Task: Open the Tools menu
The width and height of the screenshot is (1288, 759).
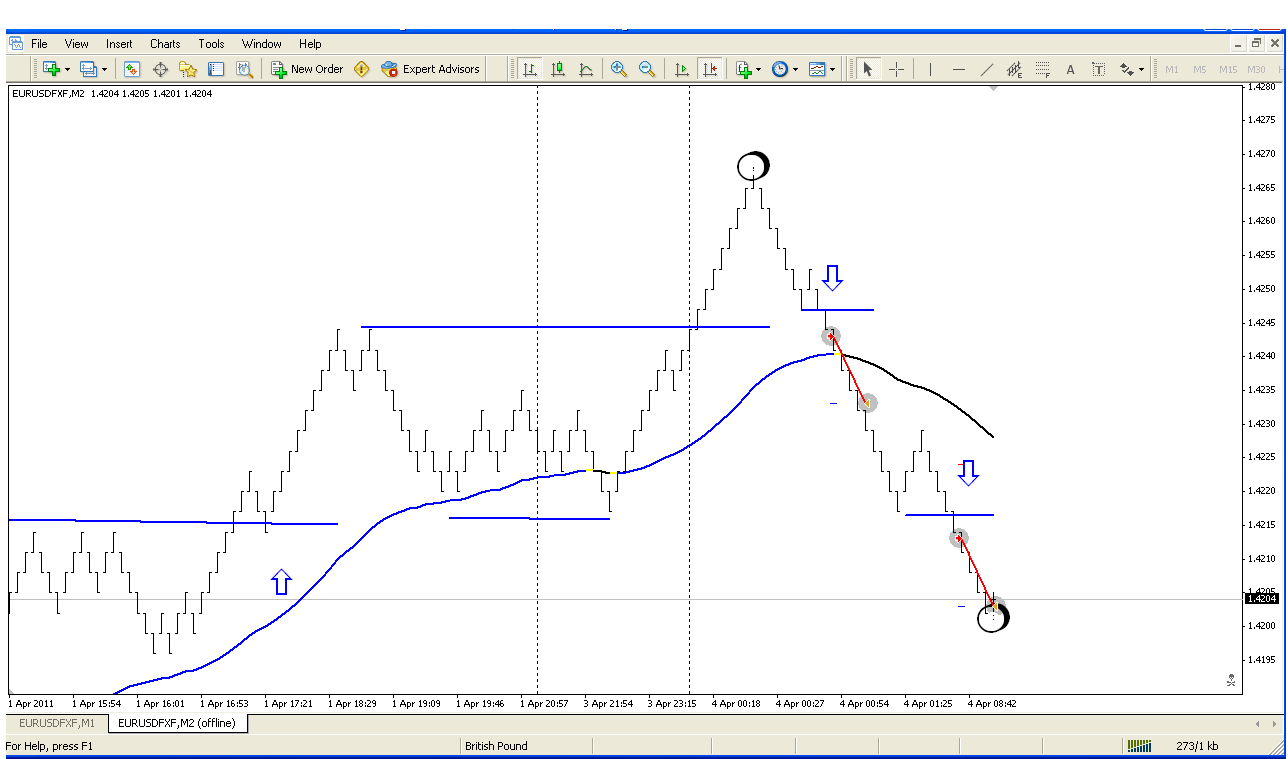Action: pyautogui.click(x=211, y=44)
